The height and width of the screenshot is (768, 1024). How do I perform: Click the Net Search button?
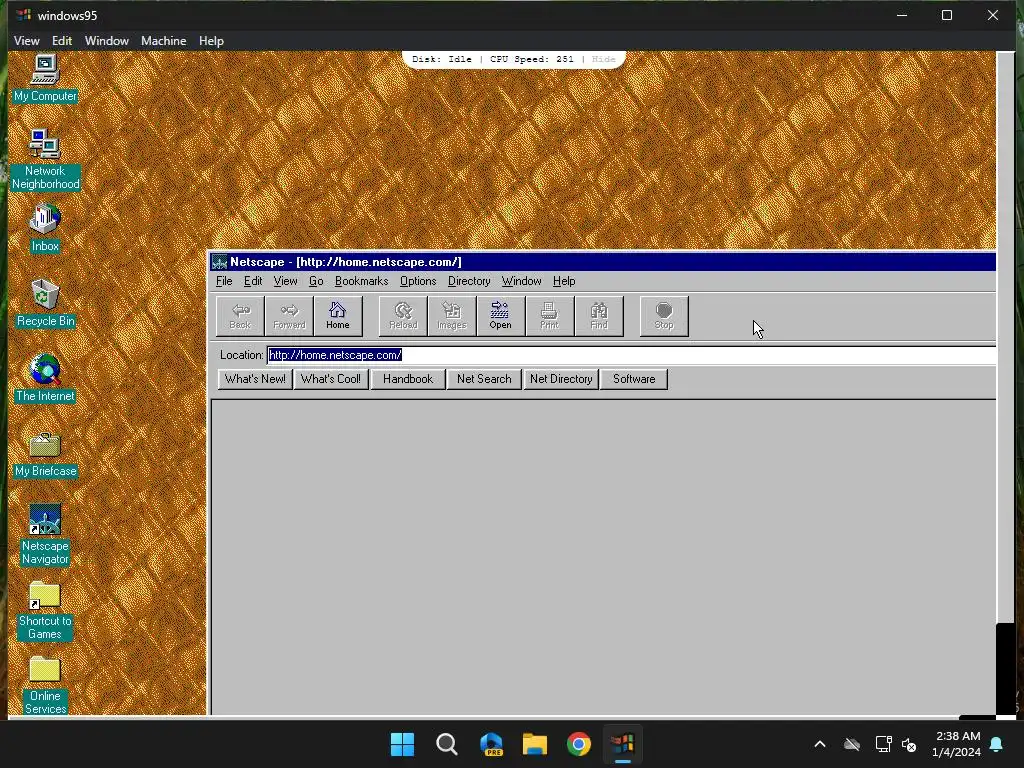tap(484, 379)
